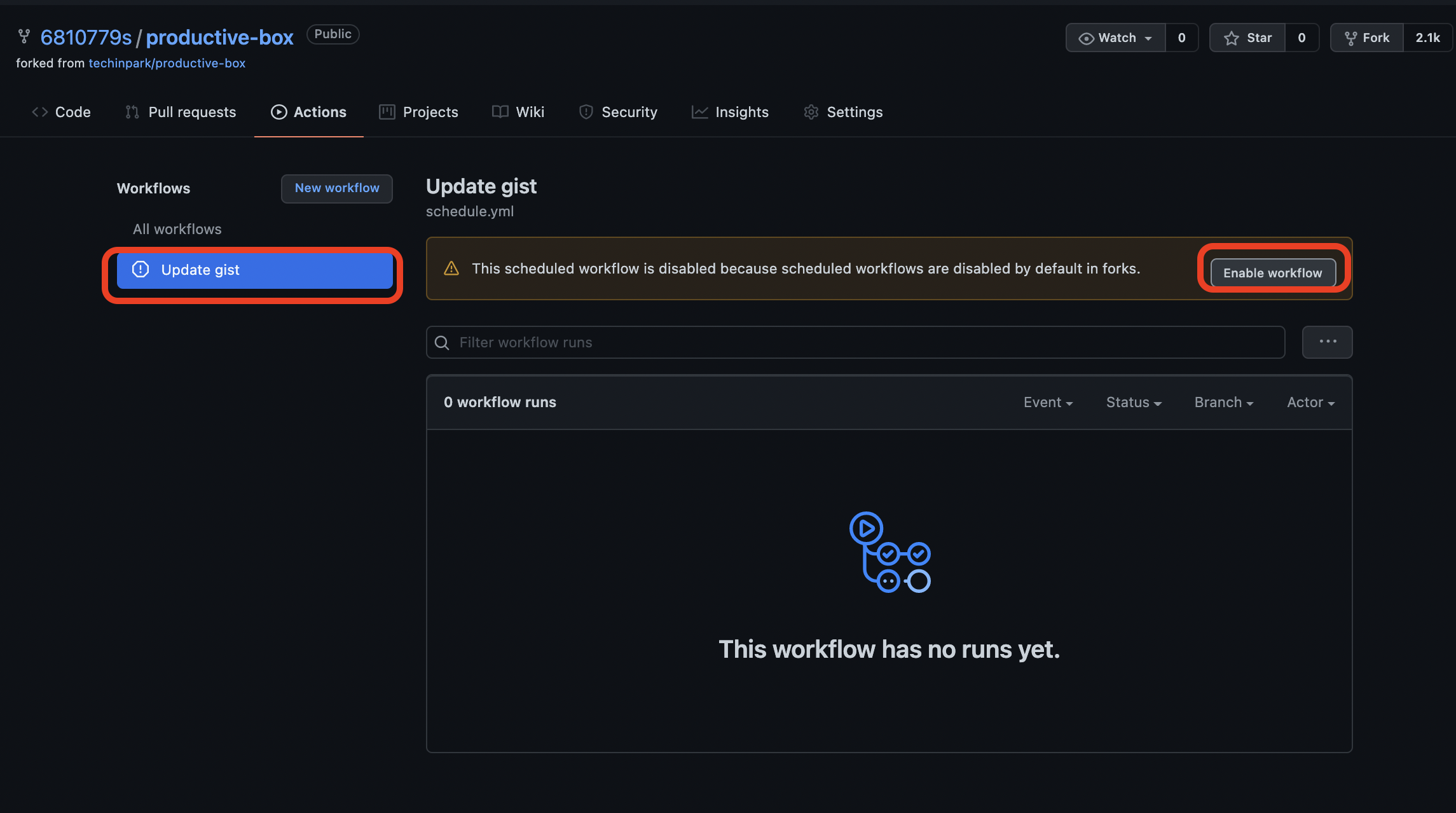Click the Star icon button
The height and width of the screenshot is (813, 1456).
(x=1232, y=38)
